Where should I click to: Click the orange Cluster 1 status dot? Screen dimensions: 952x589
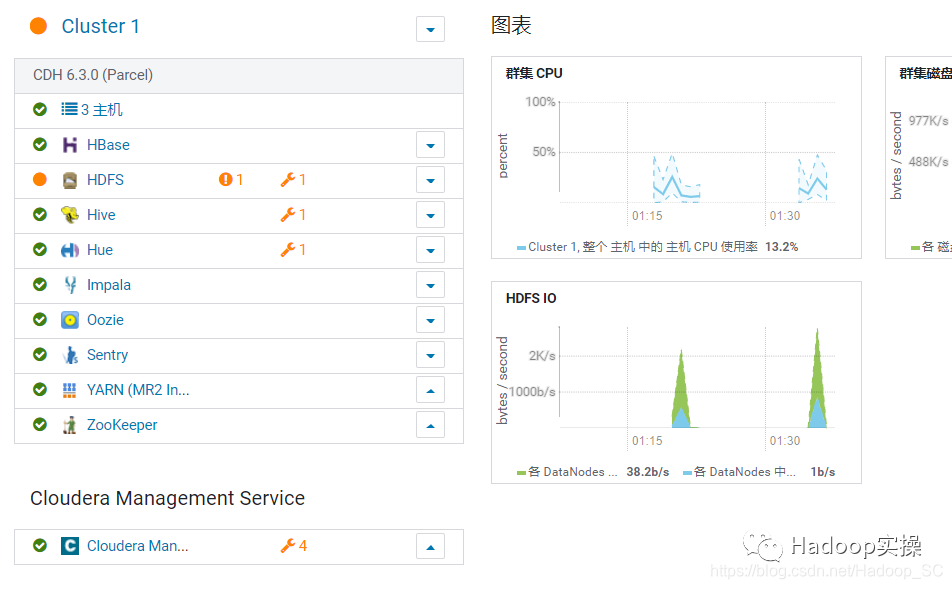(38, 26)
